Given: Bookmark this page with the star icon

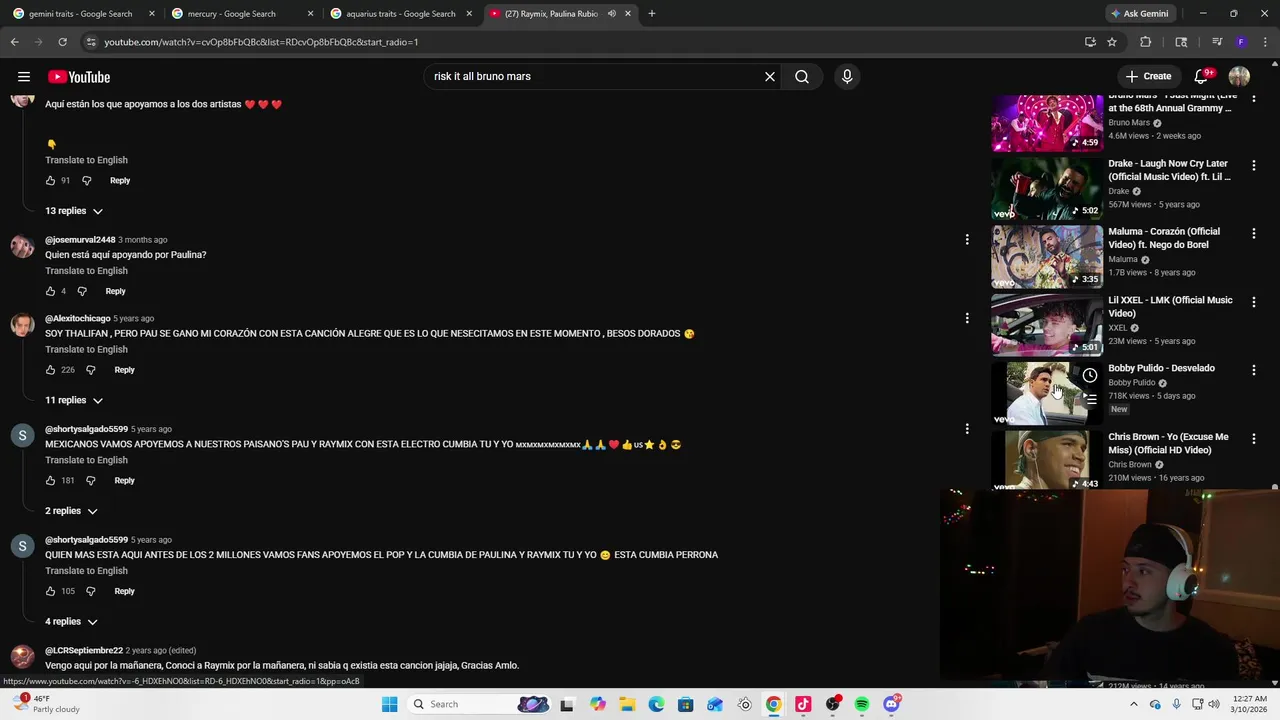Looking at the screenshot, I should coord(1112,42).
